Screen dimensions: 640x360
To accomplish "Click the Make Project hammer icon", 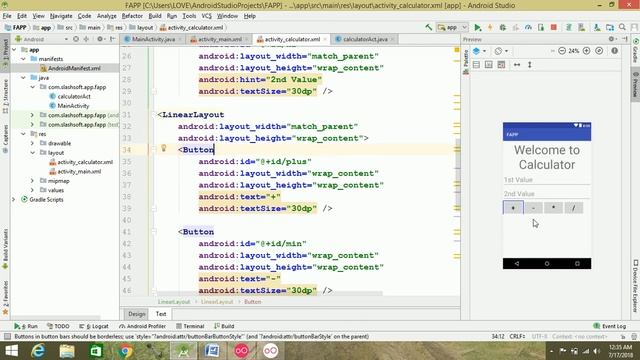I will pyautogui.click(x=429, y=27).
